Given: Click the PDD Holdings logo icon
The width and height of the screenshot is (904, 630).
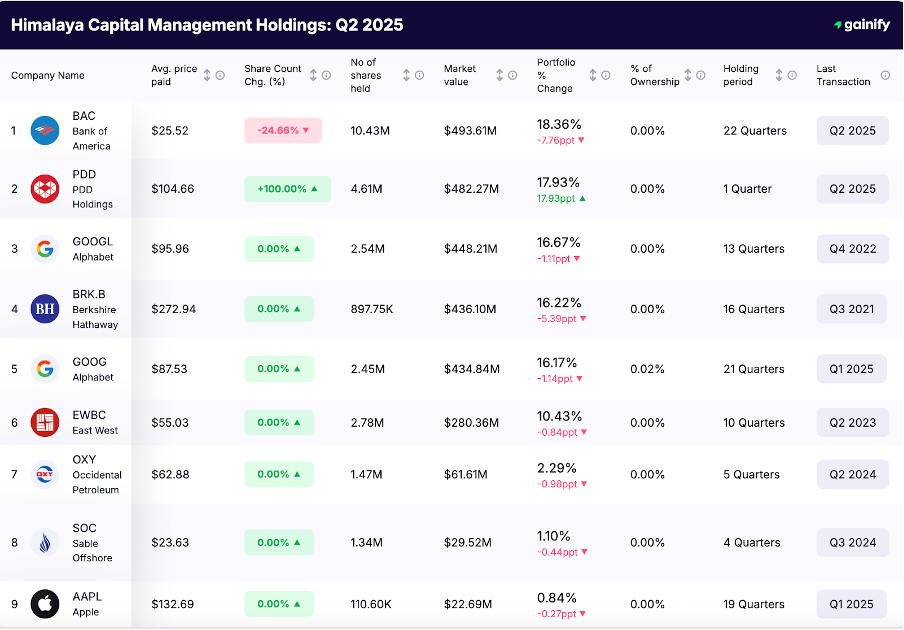Looking at the screenshot, I should (45, 189).
